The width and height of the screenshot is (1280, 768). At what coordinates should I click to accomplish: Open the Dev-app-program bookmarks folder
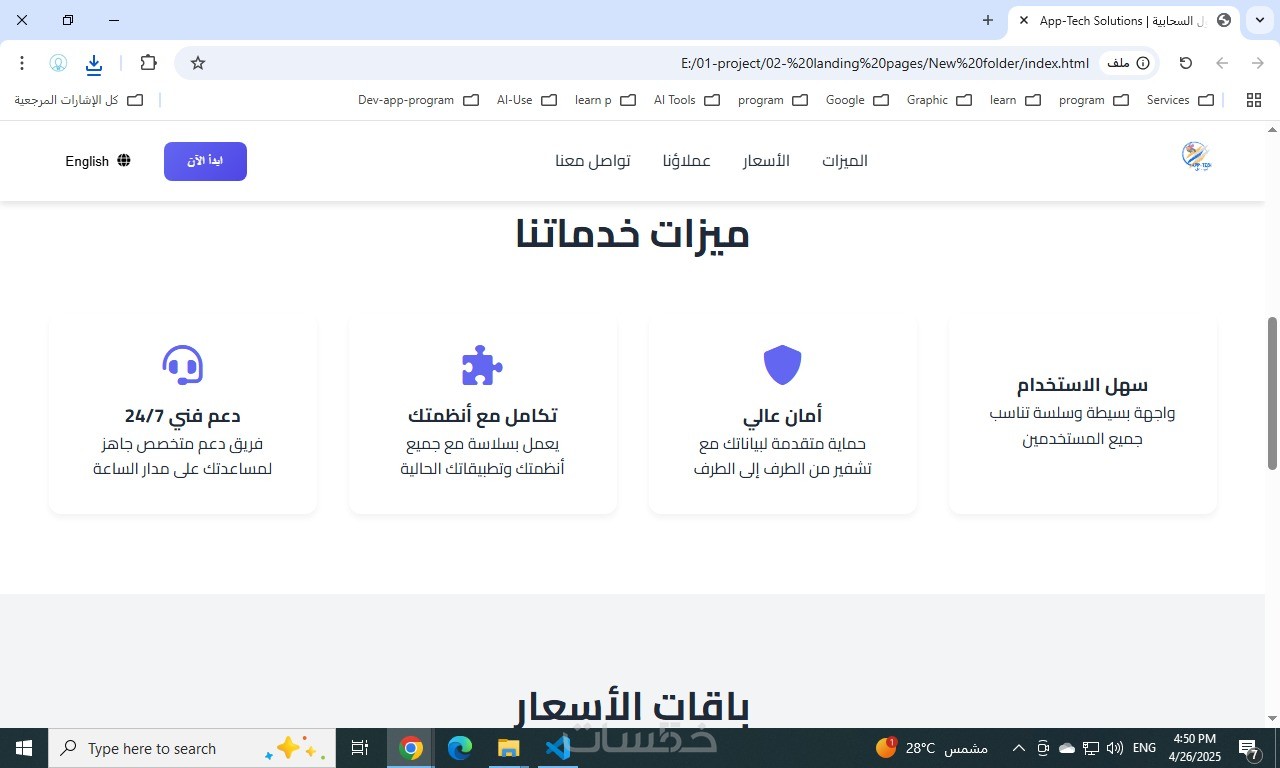(x=418, y=100)
